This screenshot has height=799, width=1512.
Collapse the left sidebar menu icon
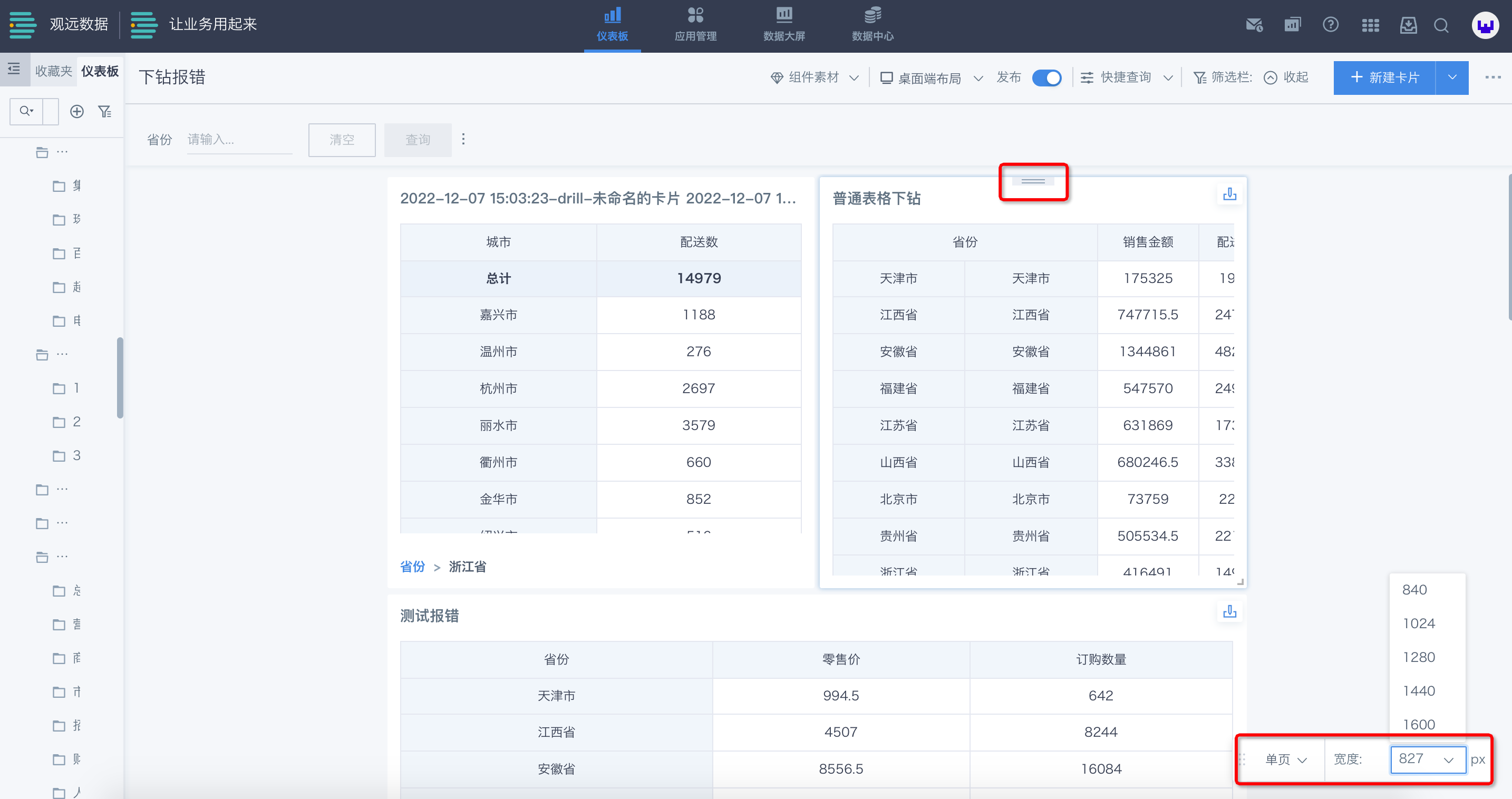coord(14,69)
